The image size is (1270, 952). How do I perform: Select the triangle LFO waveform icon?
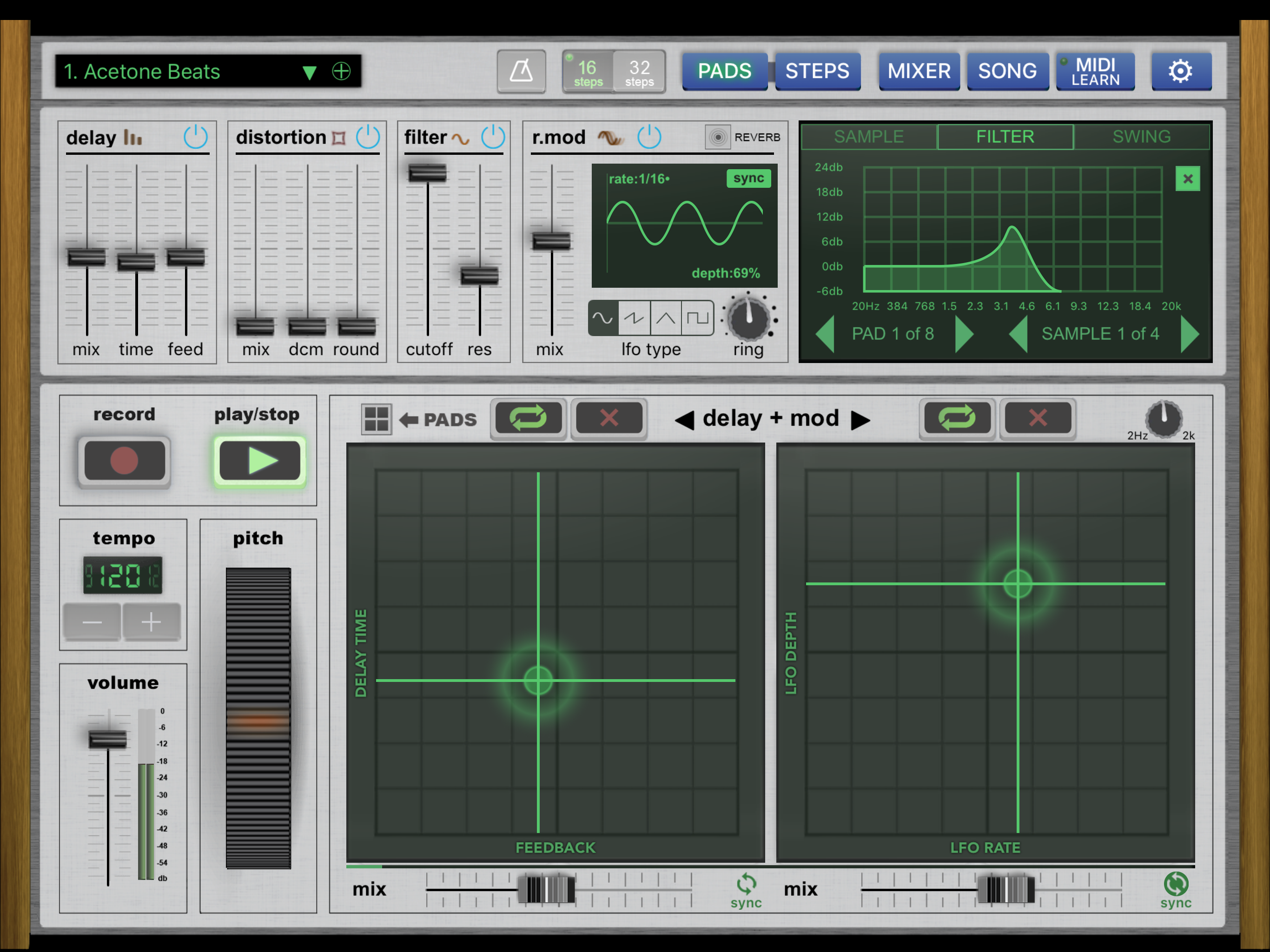(x=665, y=317)
